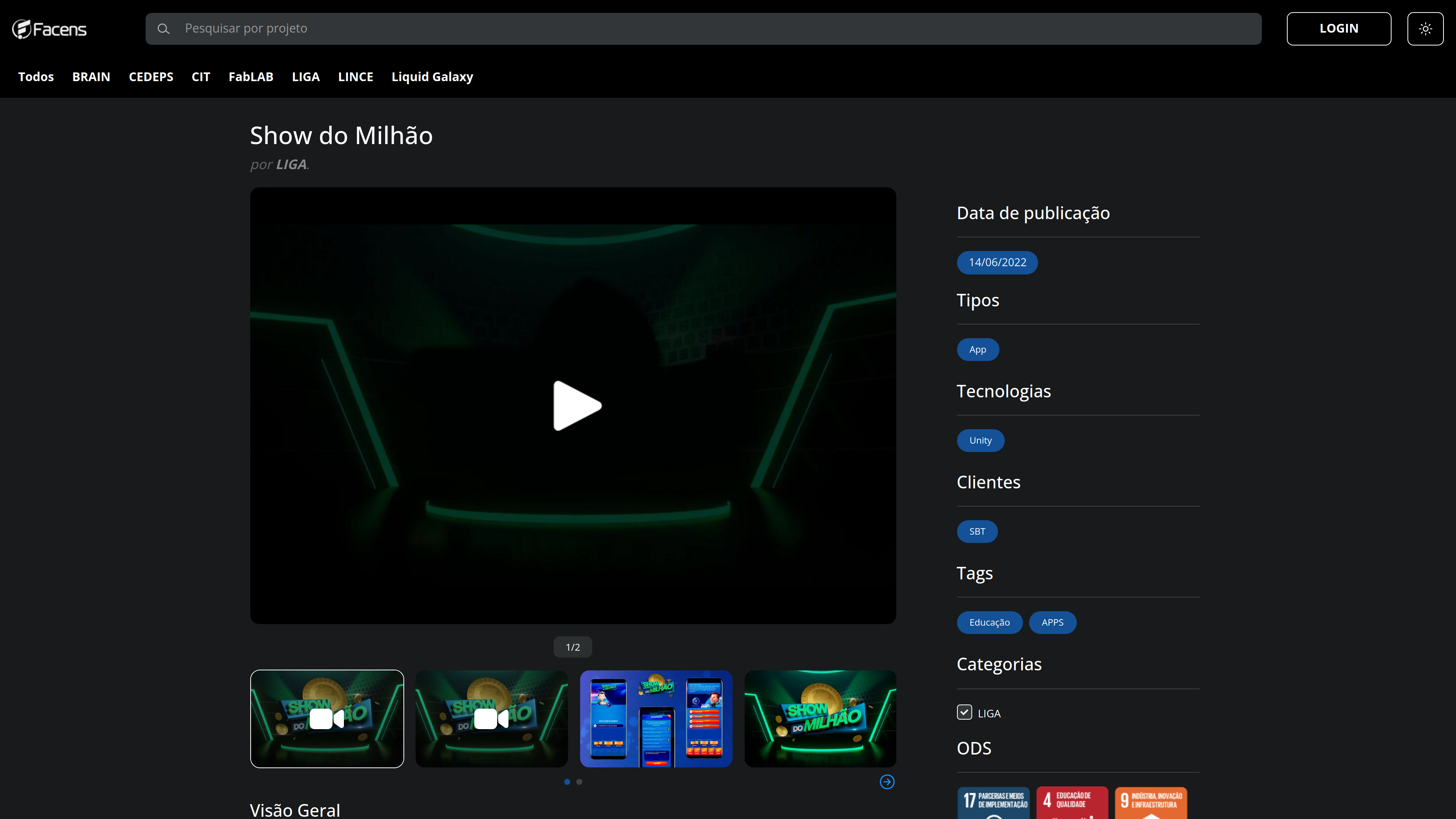The height and width of the screenshot is (819, 1456).
Task: Click the Unity technology chip
Action: (x=980, y=440)
